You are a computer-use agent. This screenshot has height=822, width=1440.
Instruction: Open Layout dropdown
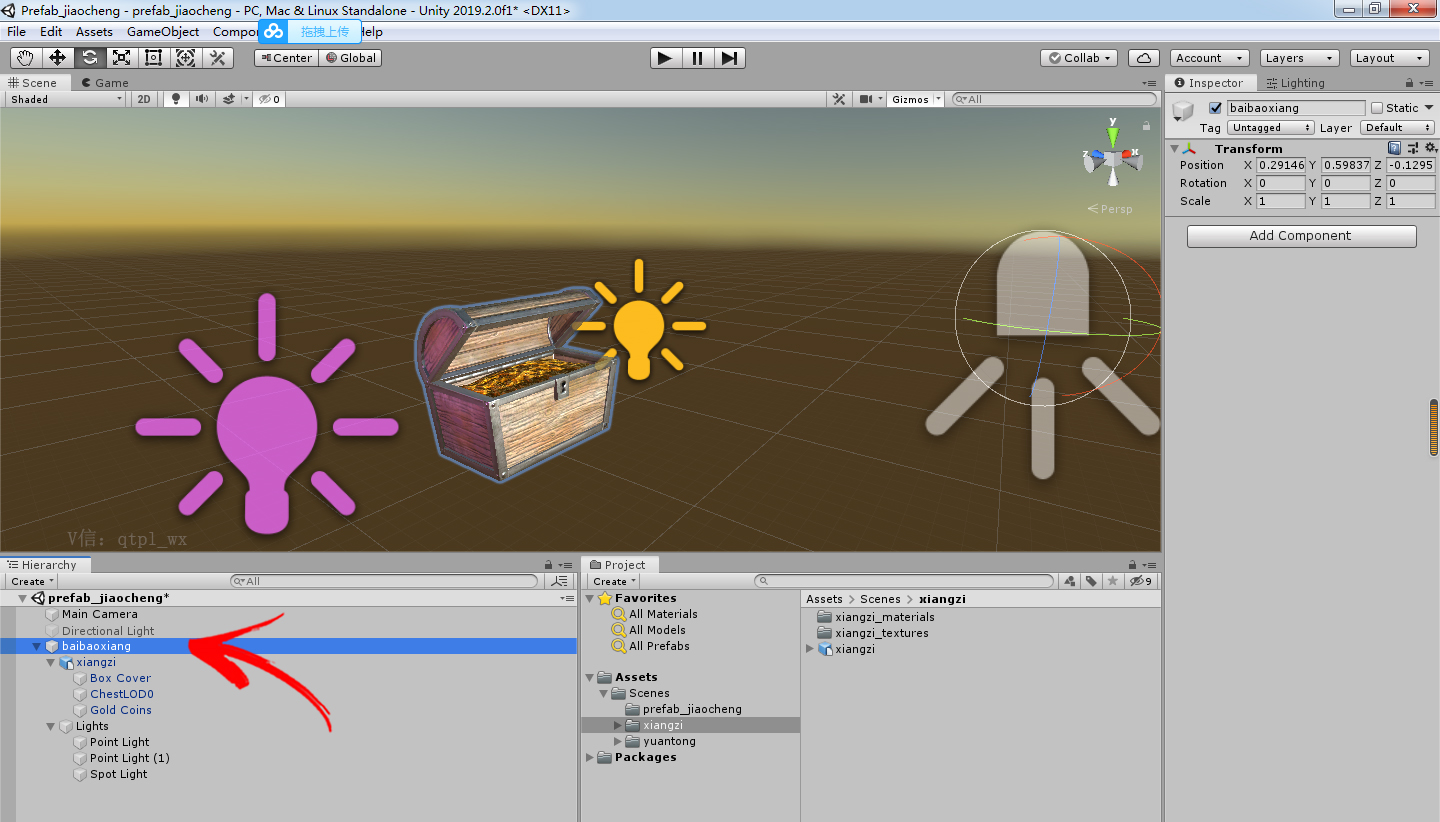tap(1389, 58)
